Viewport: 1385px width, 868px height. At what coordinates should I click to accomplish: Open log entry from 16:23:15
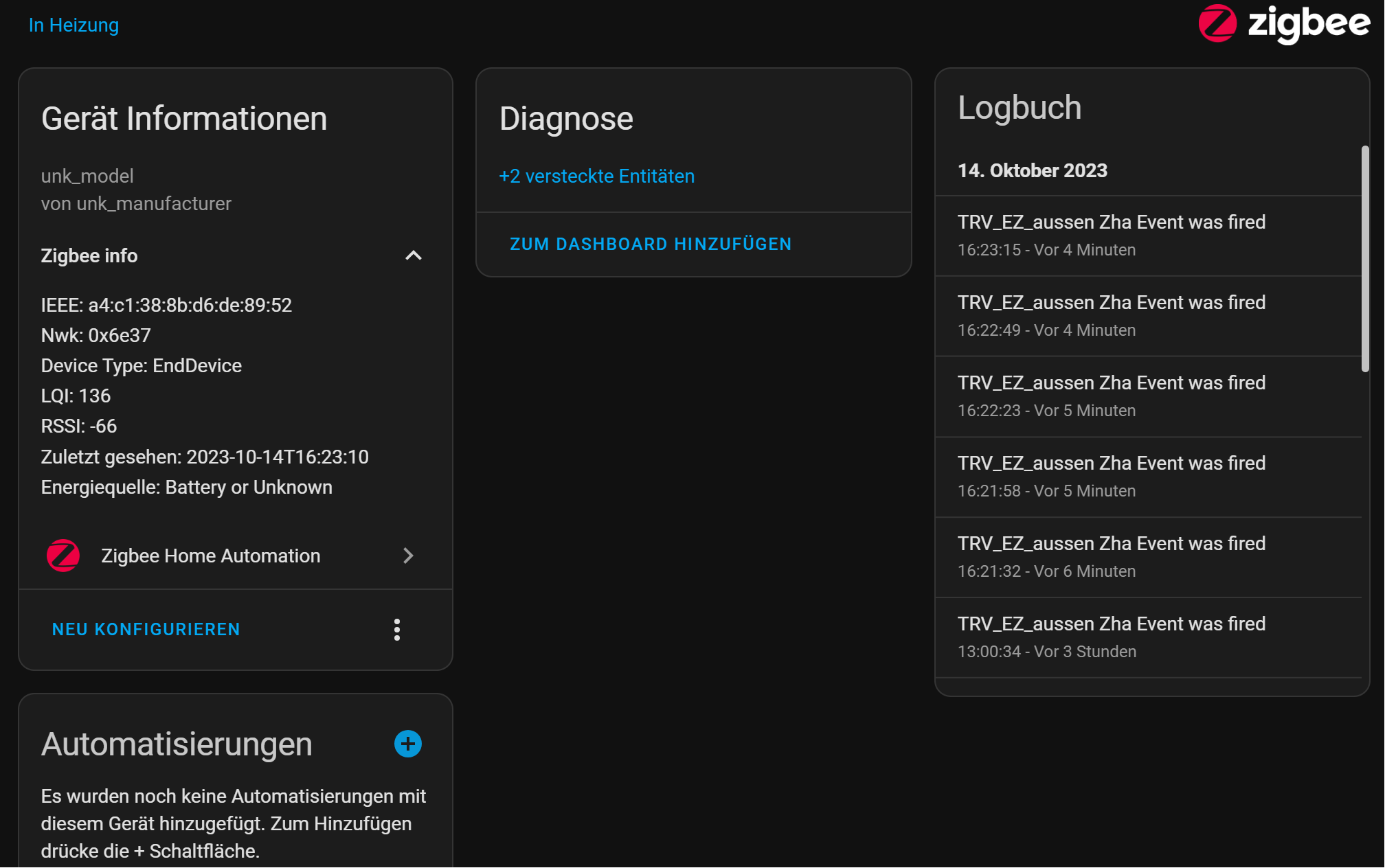(1149, 236)
